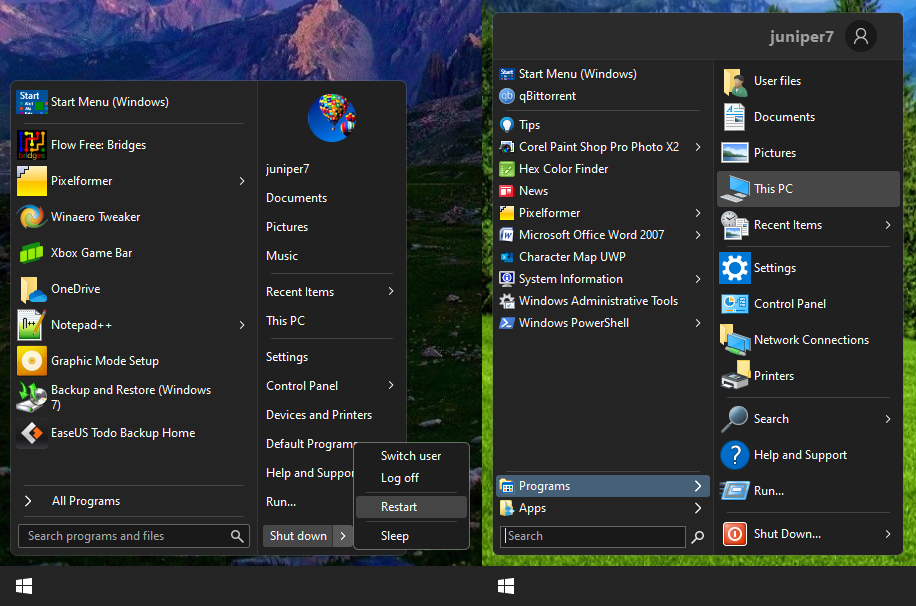Viewport: 916px width, 606px height.
Task: Open the Tips lightbulb icon
Action: point(506,124)
